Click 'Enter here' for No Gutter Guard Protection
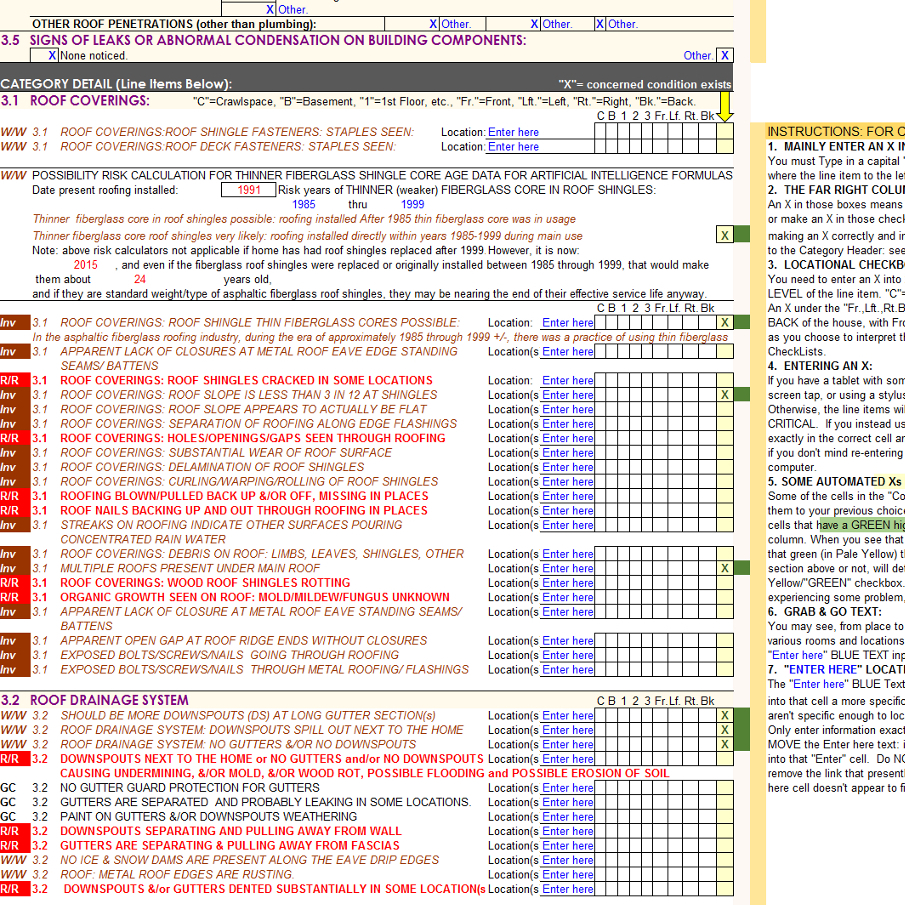 567,788
